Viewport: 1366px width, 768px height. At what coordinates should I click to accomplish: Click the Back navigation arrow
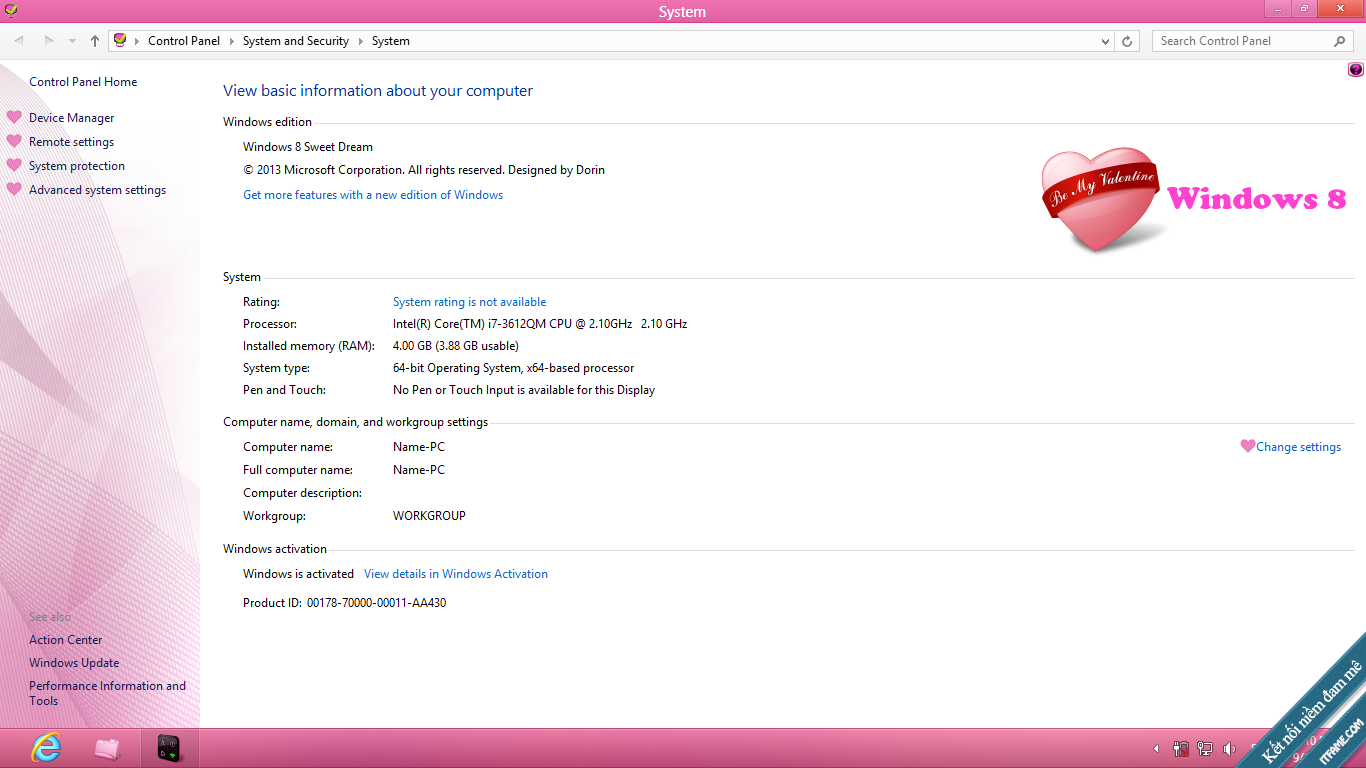pyautogui.click(x=19, y=41)
